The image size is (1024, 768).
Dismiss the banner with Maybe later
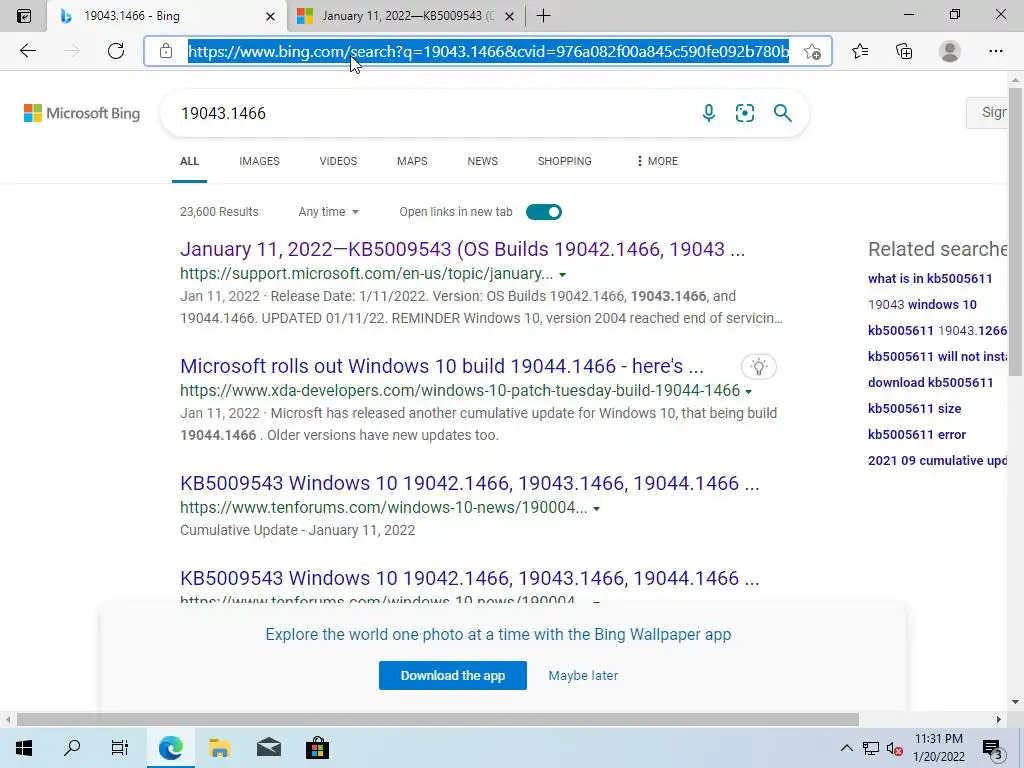(583, 675)
